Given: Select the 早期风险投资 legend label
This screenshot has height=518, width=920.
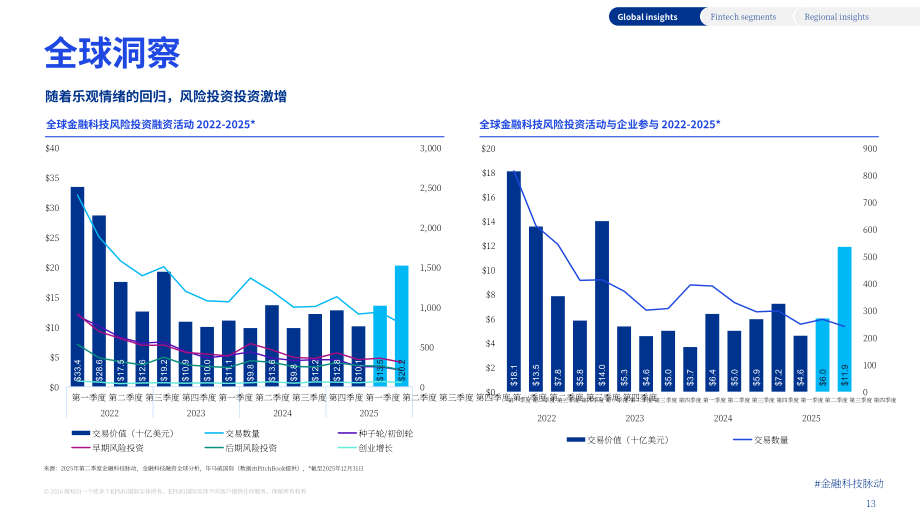Looking at the screenshot, I should point(117,448).
